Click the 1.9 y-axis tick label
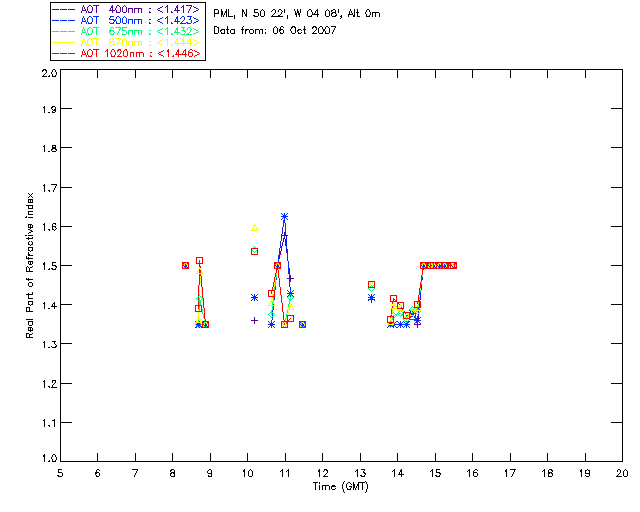640x512 pixels. 49,109
